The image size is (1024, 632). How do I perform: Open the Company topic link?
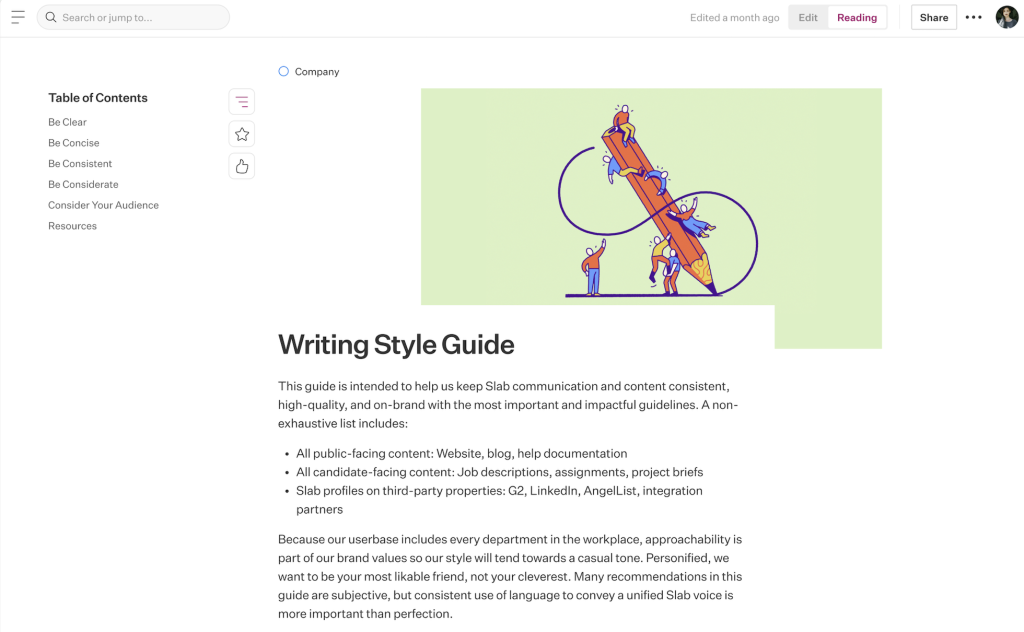point(317,72)
